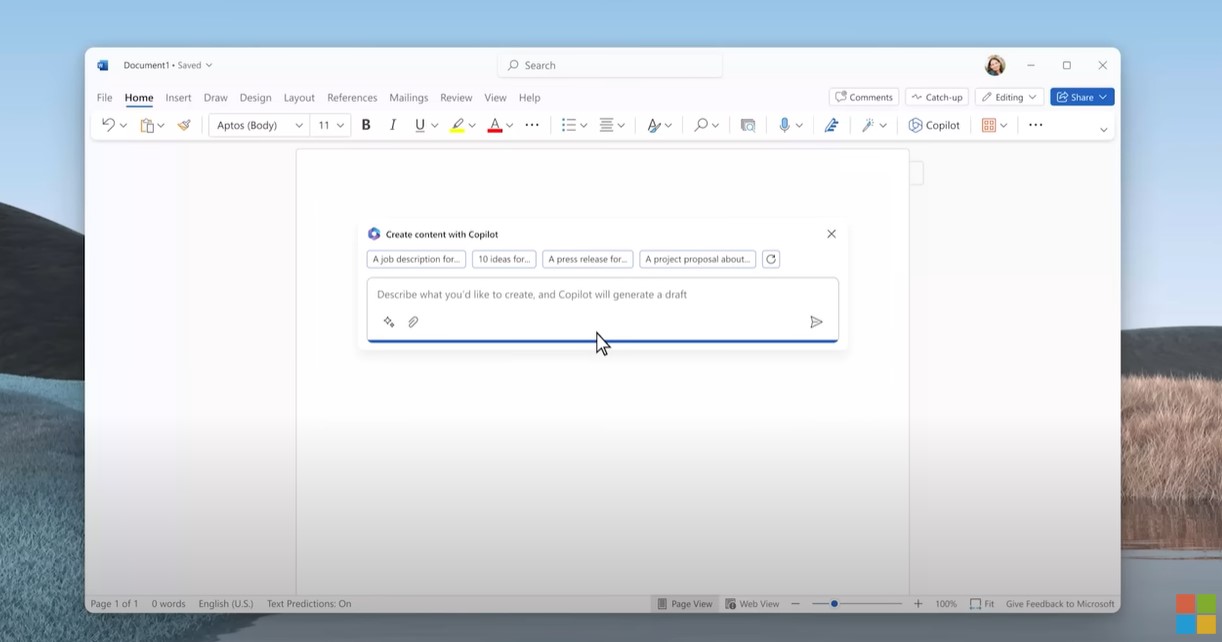This screenshot has width=1222, height=642.
Task: Open the Insert ribbon tab
Action: pyautogui.click(x=178, y=98)
